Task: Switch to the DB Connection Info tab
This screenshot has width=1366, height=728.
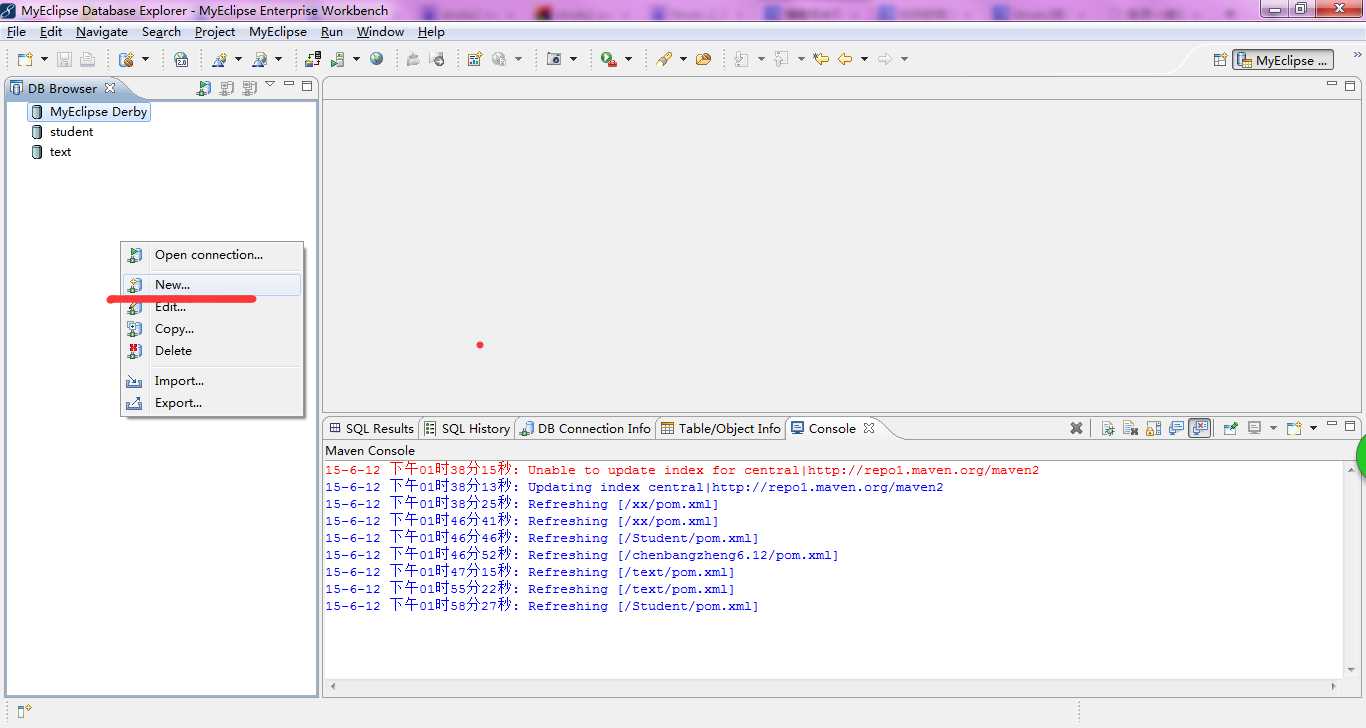Action: coord(586,428)
